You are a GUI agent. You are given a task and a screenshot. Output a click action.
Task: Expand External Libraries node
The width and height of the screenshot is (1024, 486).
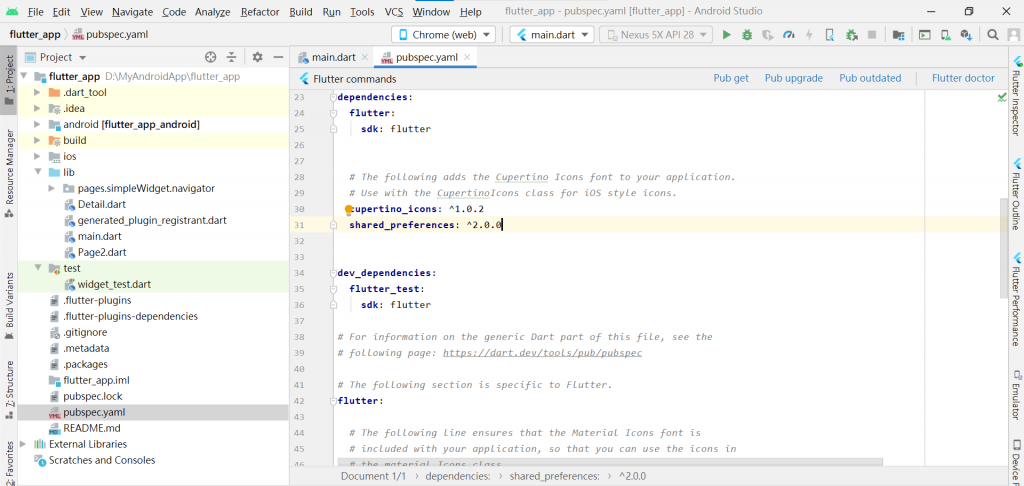point(24,444)
